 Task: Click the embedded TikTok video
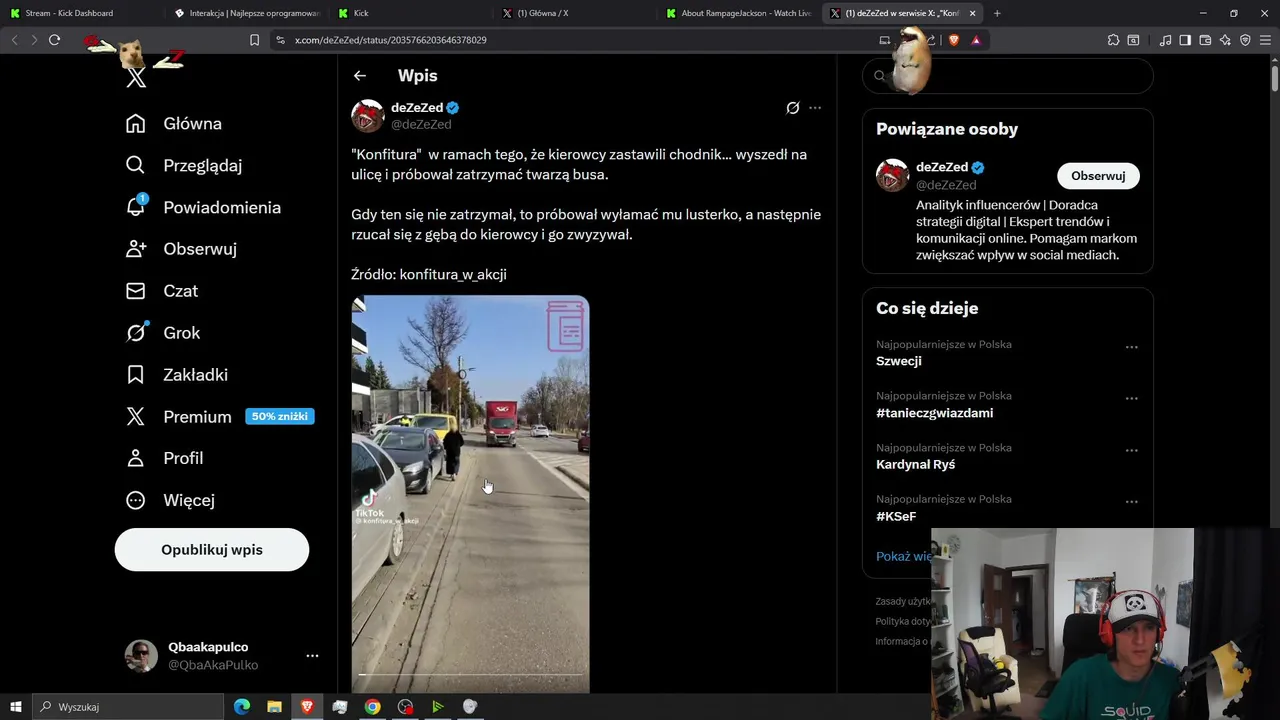click(470, 494)
